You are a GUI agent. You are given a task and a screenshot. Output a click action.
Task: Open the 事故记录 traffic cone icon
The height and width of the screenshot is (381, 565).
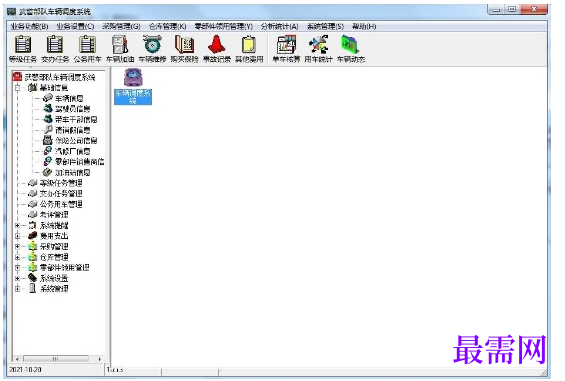(217, 49)
